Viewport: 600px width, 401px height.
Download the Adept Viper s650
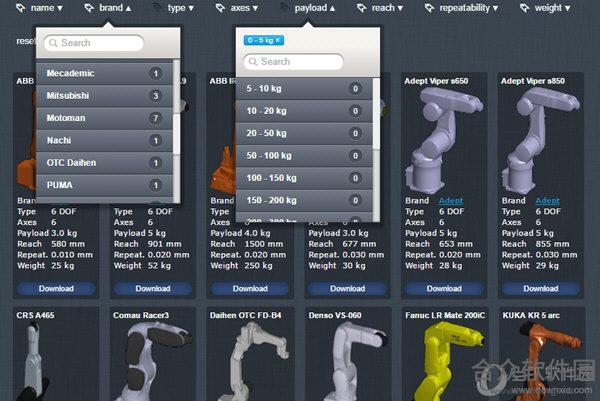(444, 289)
